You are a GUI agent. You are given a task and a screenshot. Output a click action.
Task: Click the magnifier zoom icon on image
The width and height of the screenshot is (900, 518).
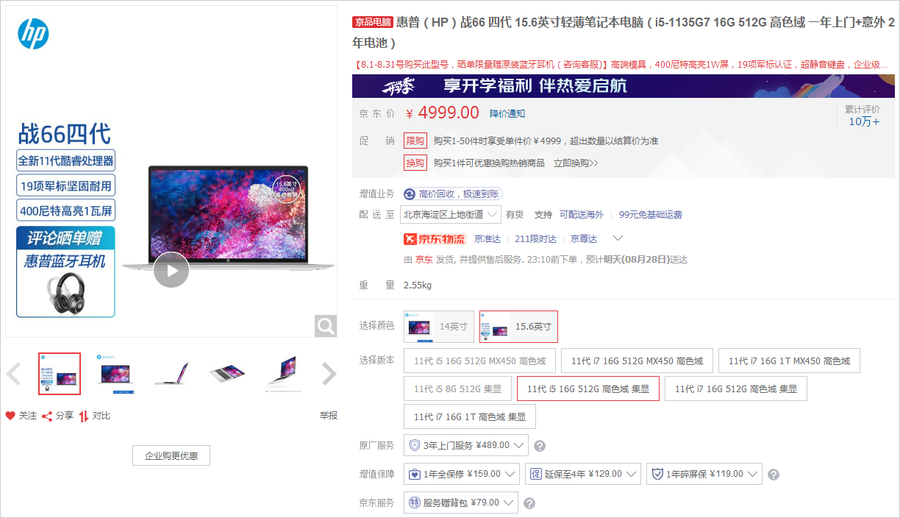click(x=326, y=325)
